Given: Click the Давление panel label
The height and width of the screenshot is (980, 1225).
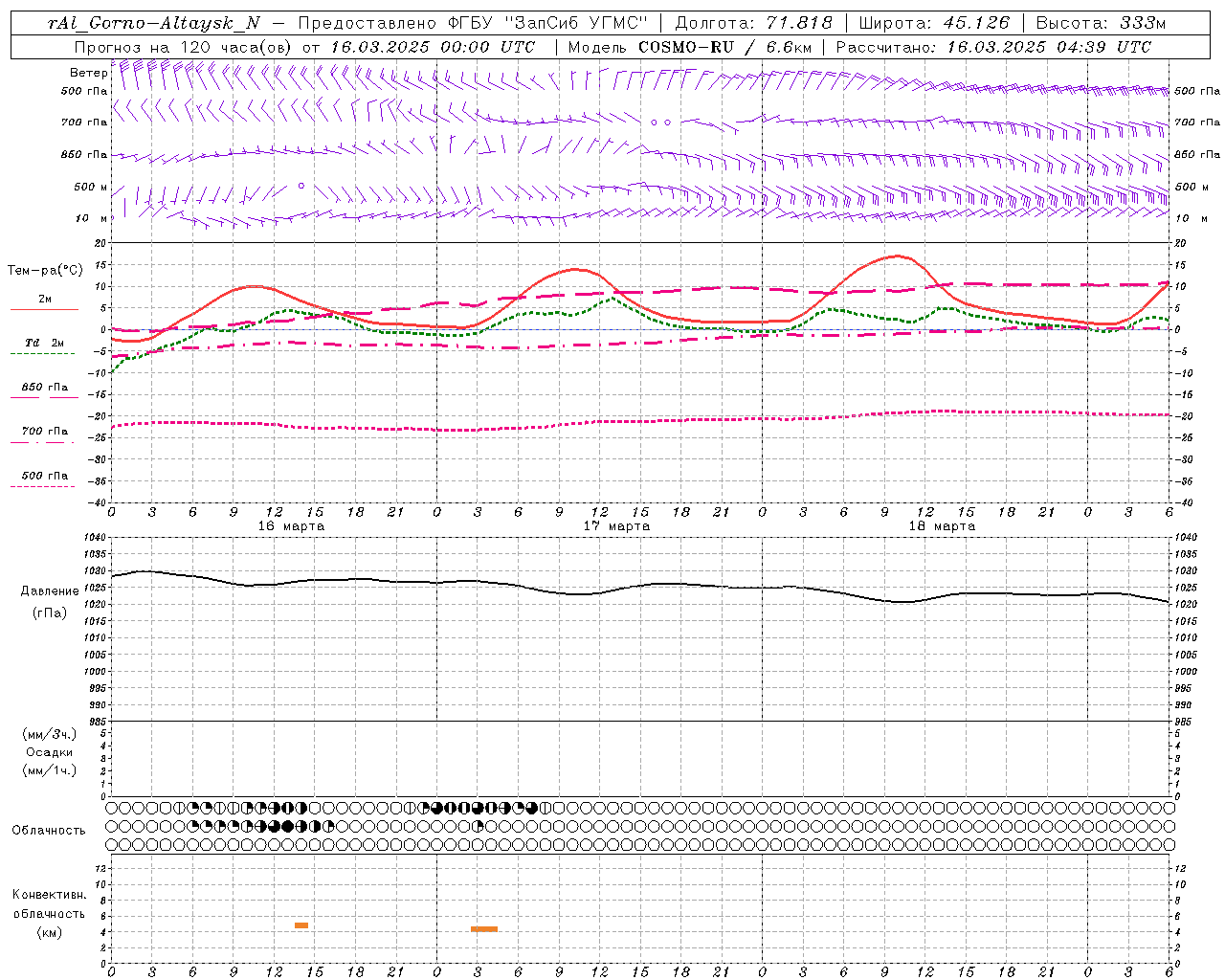Looking at the screenshot, I should pyautogui.click(x=50, y=591).
